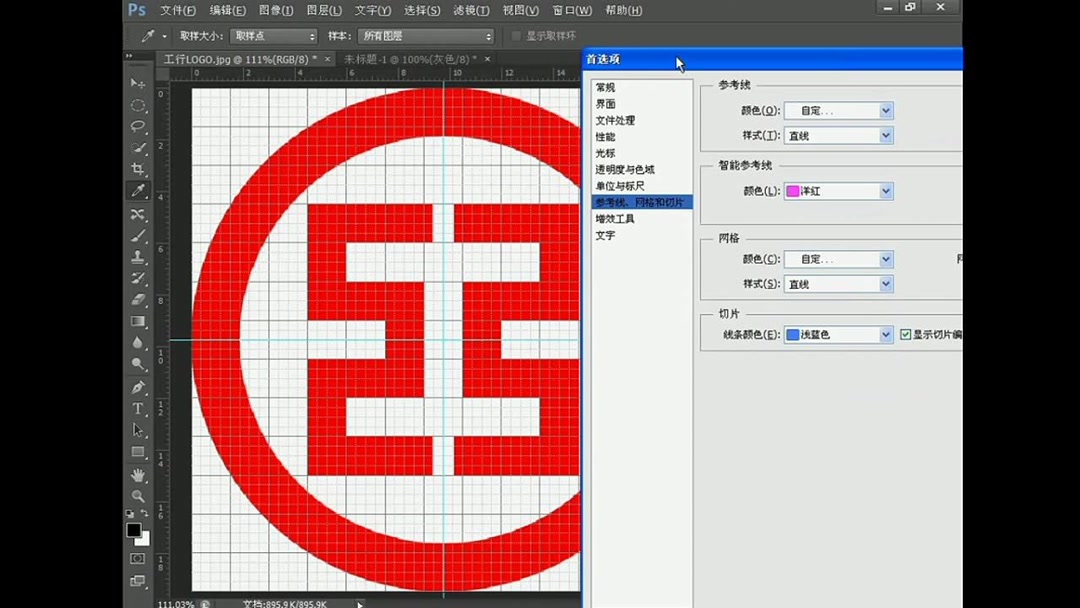Image resolution: width=1080 pixels, height=608 pixels.
Task: Grab the Hand tool
Action: pyautogui.click(x=138, y=475)
